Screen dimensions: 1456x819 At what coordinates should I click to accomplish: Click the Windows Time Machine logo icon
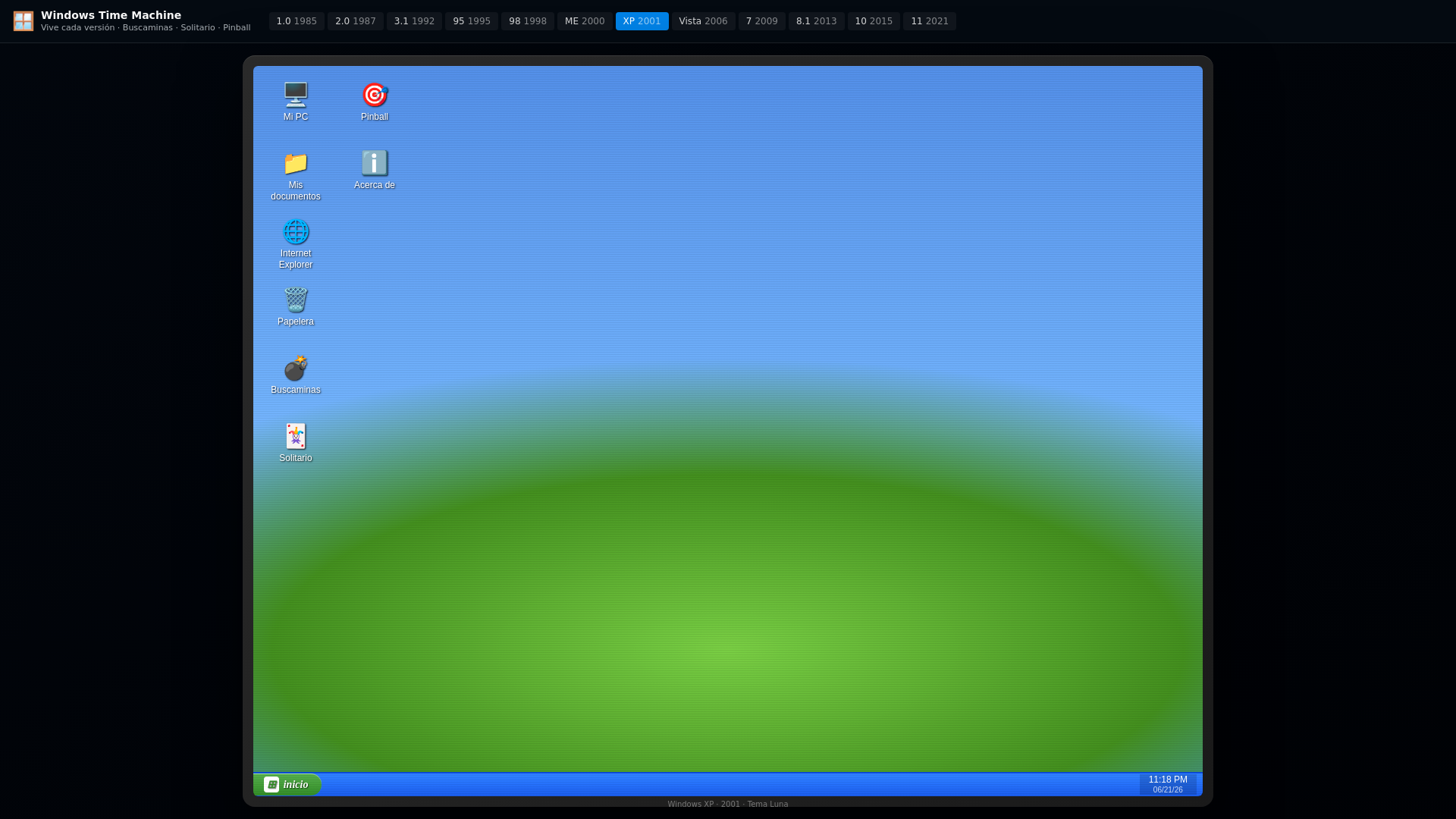24,21
